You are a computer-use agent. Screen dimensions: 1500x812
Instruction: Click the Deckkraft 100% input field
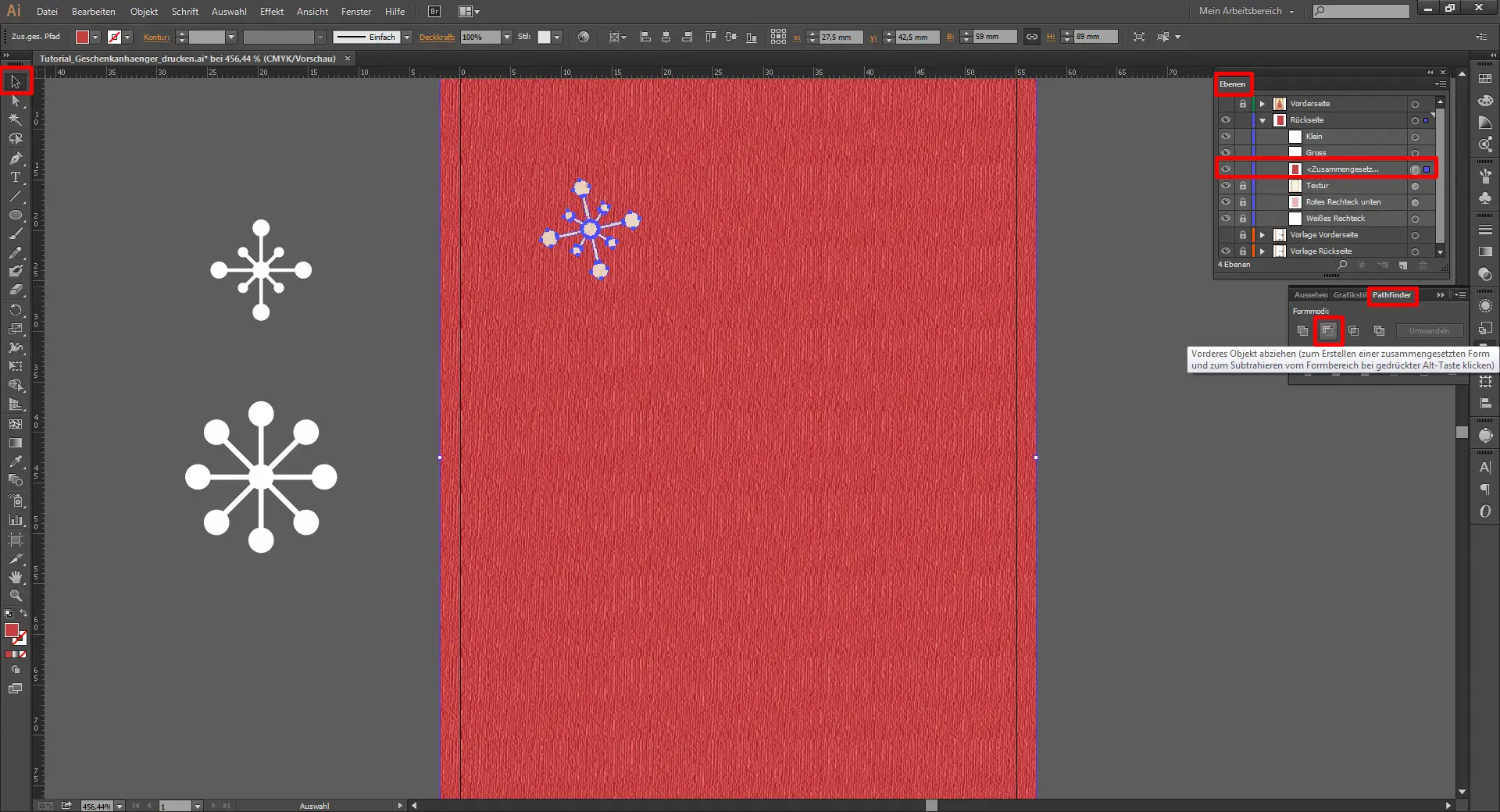[479, 37]
